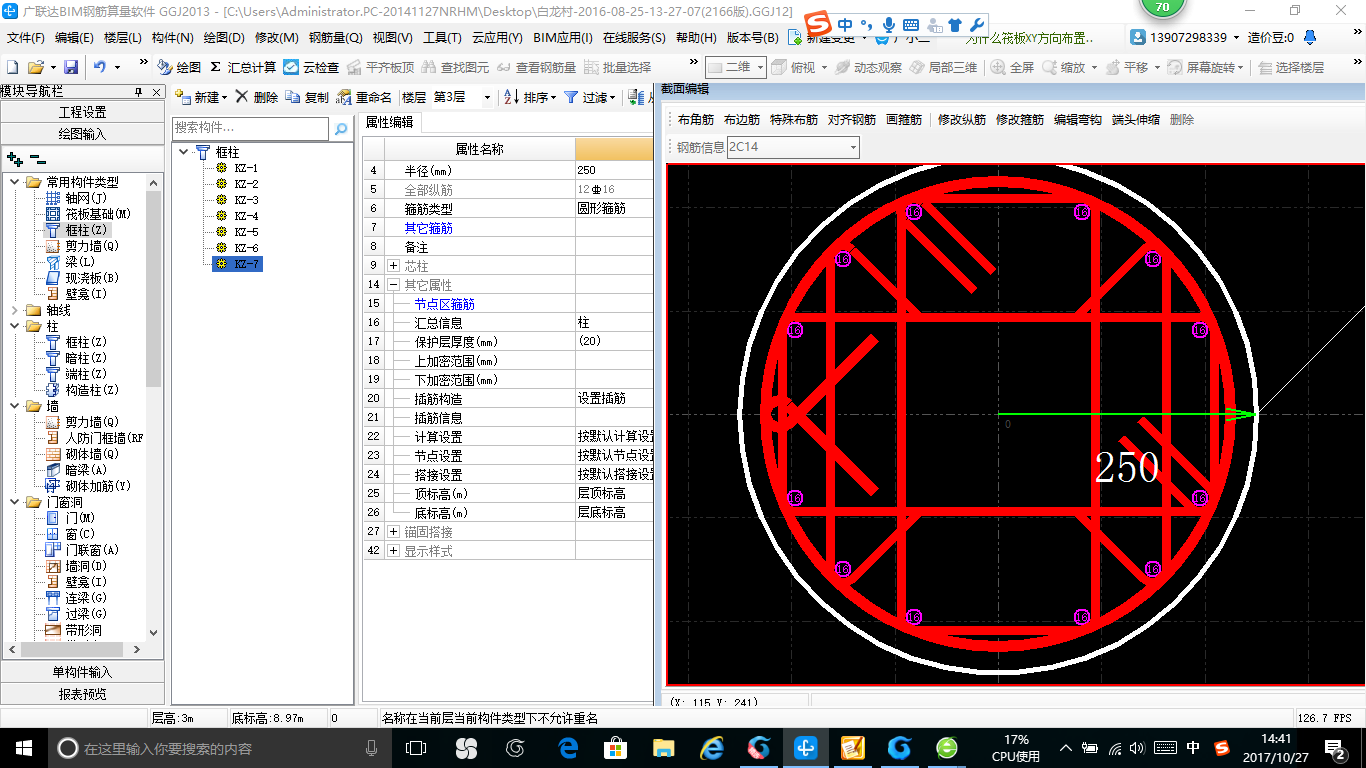
Task: Open the 二维 view mode dropdown
Action: pyautogui.click(x=736, y=67)
